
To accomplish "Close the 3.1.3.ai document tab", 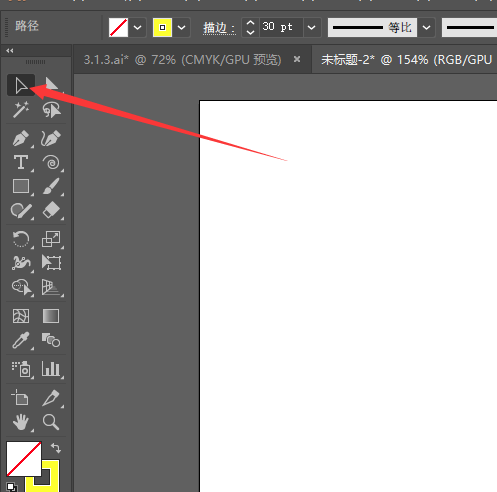I will pos(297,59).
